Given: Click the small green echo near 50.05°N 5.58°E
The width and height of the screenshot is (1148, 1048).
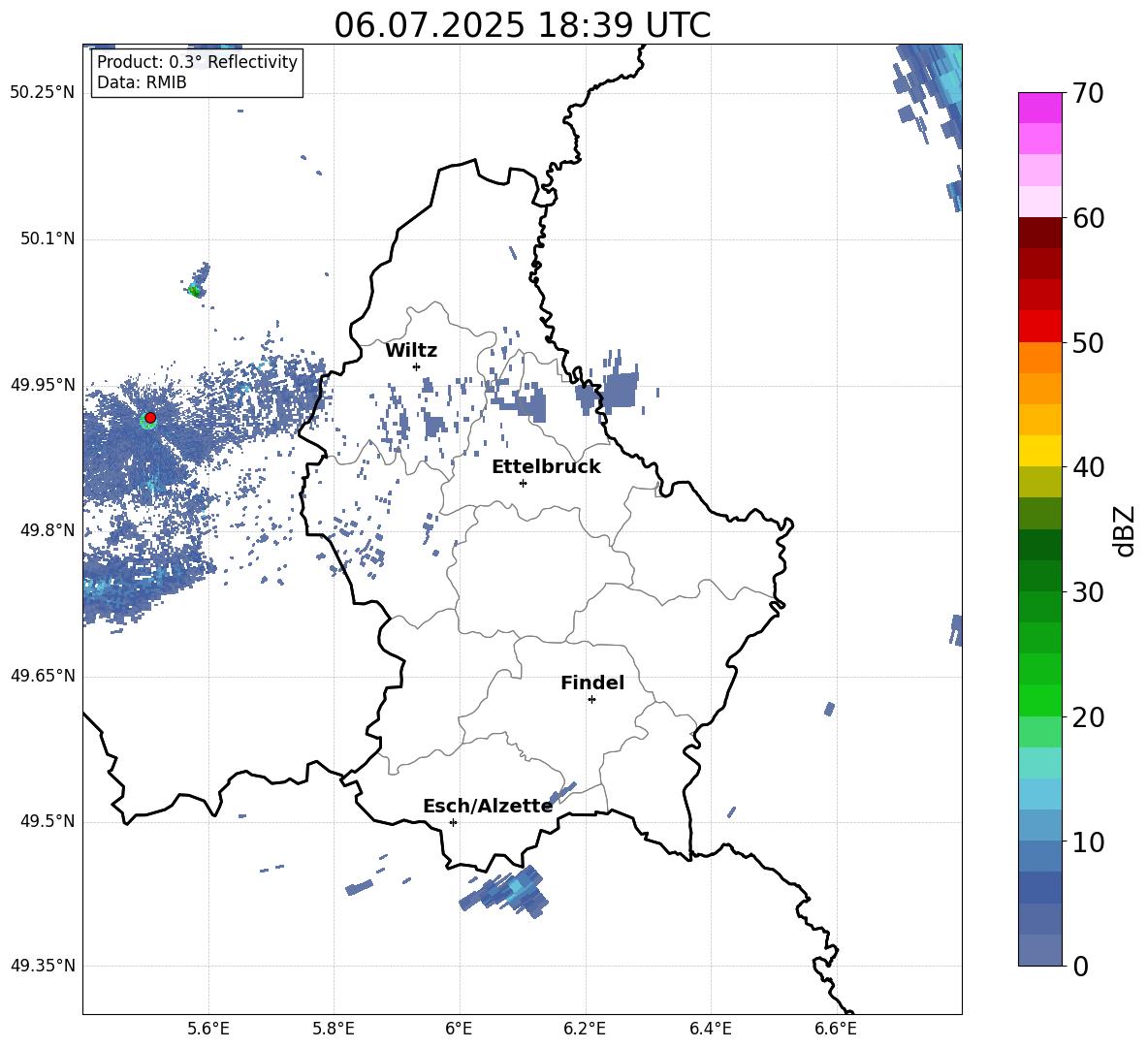Looking at the screenshot, I should (x=194, y=291).
